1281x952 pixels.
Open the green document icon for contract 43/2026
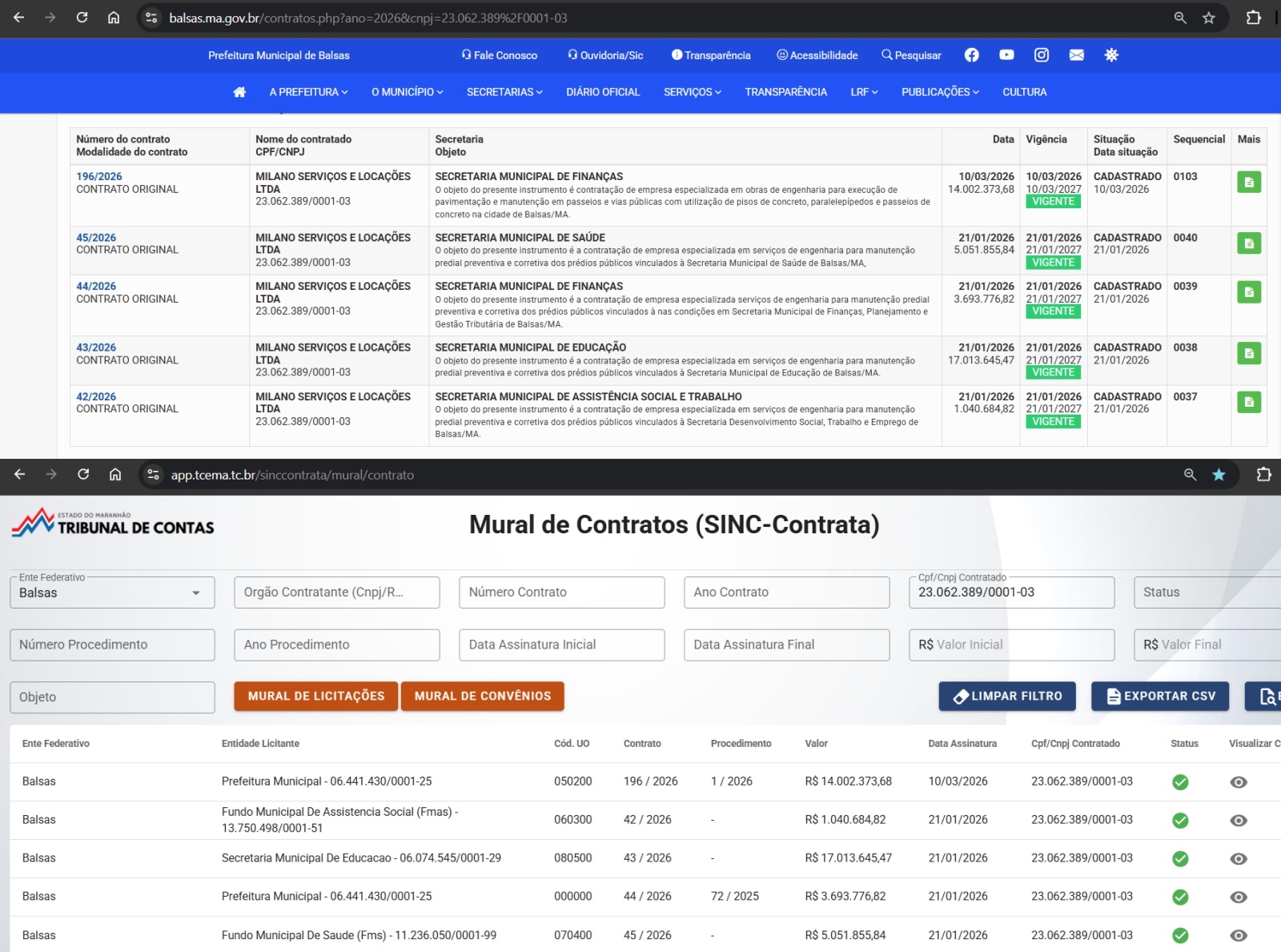[x=1248, y=353]
